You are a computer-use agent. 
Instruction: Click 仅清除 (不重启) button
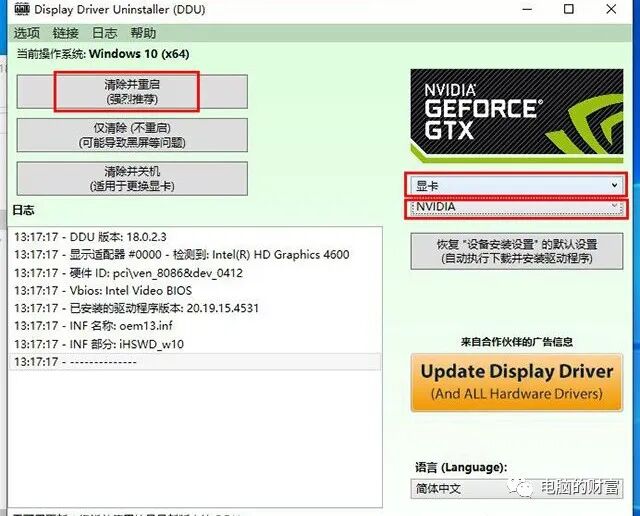pyautogui.click(x=132, y=135)
